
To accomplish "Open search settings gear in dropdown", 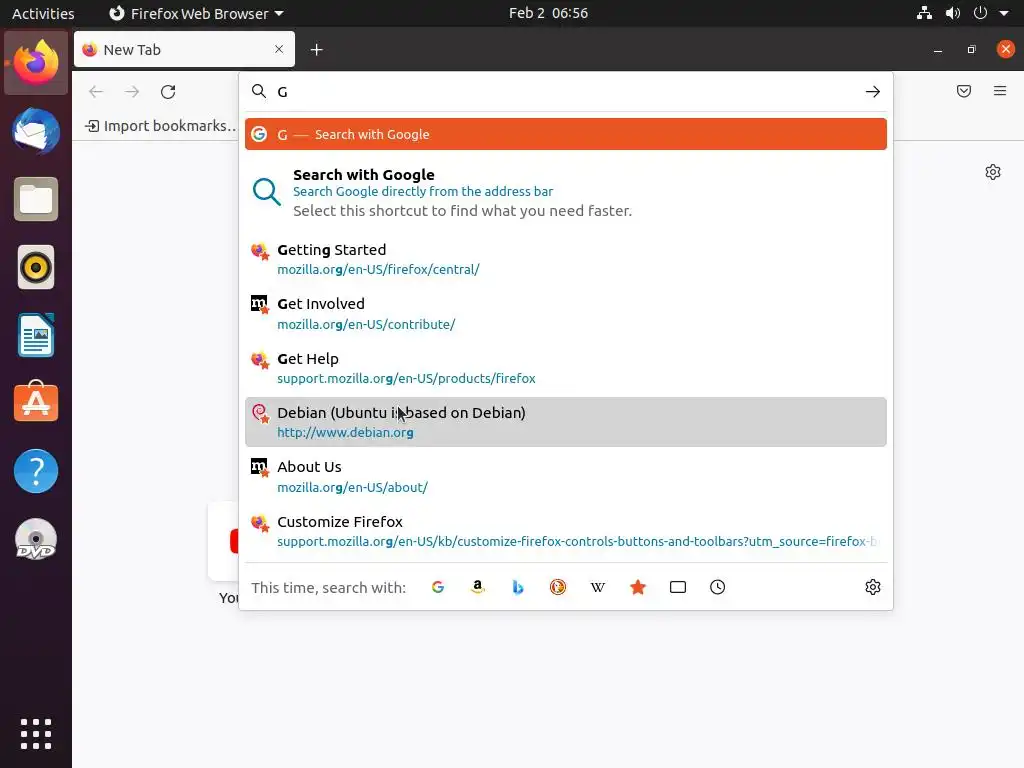I will click(872, 587).
